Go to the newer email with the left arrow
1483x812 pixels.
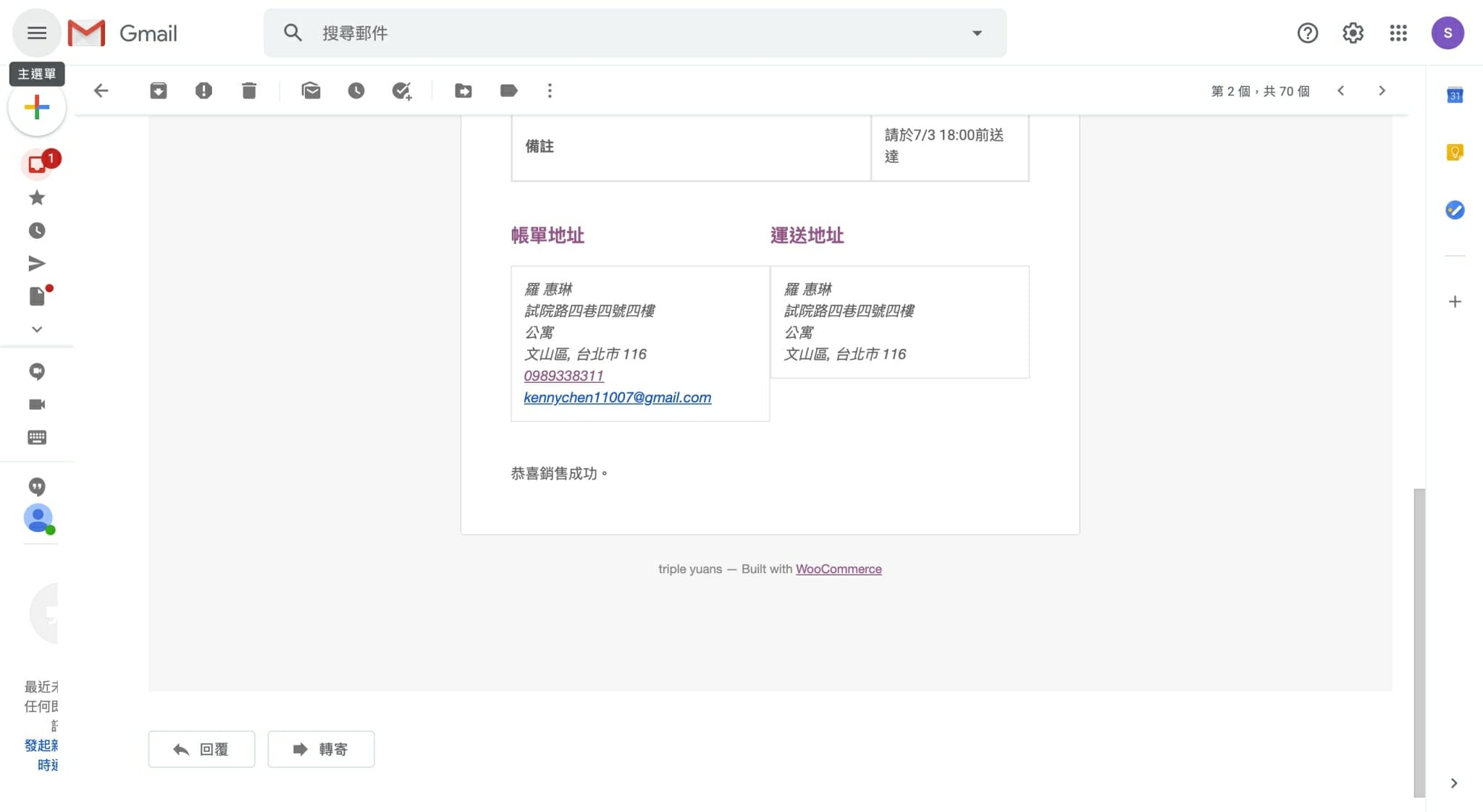pos(1340,90)
